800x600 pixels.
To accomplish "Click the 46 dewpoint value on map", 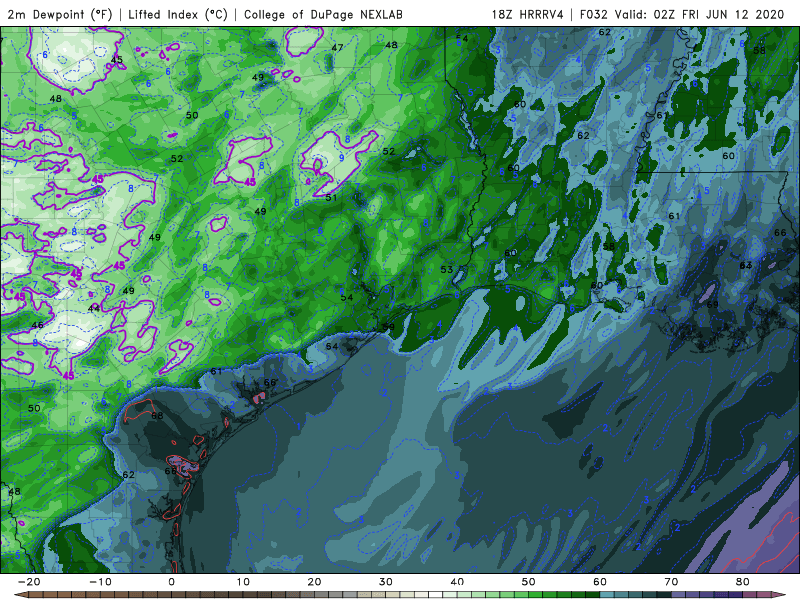I will (x=37, y=325).
